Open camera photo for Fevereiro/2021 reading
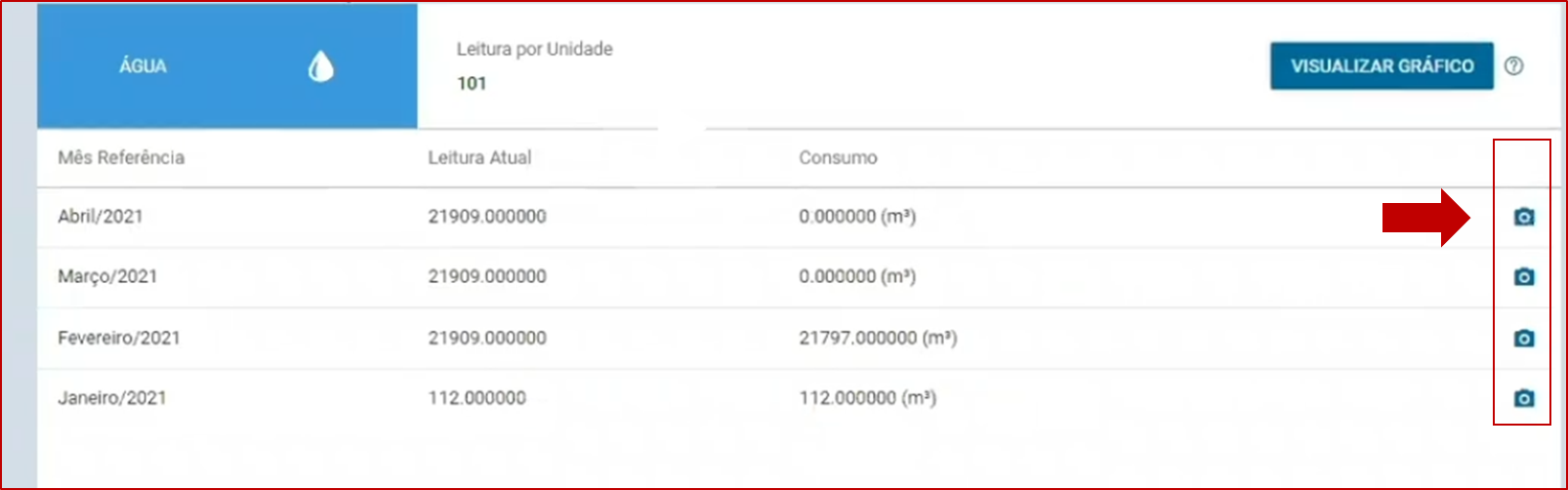Screen dimensions: 1568x490 (x=1524, y=338)
